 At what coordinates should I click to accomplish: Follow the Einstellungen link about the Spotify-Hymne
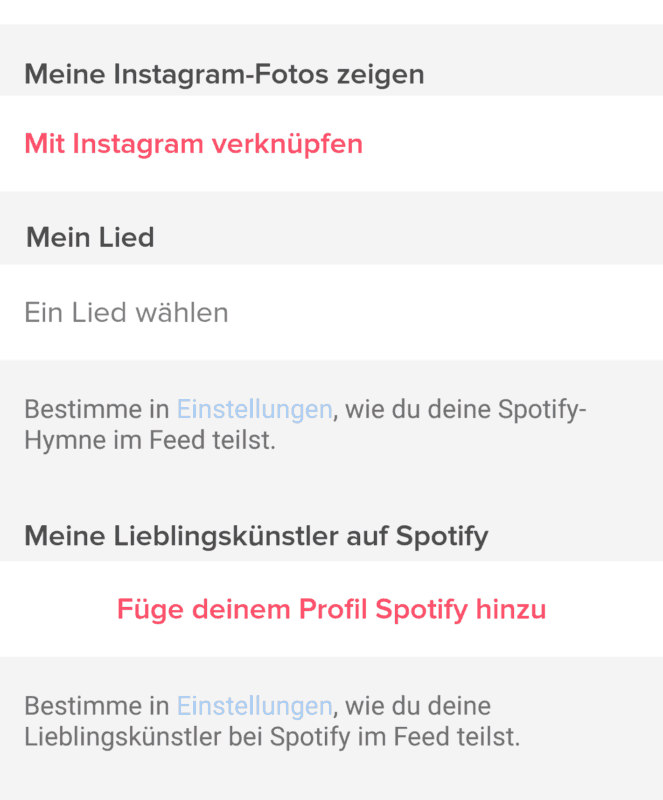[254, 409]
